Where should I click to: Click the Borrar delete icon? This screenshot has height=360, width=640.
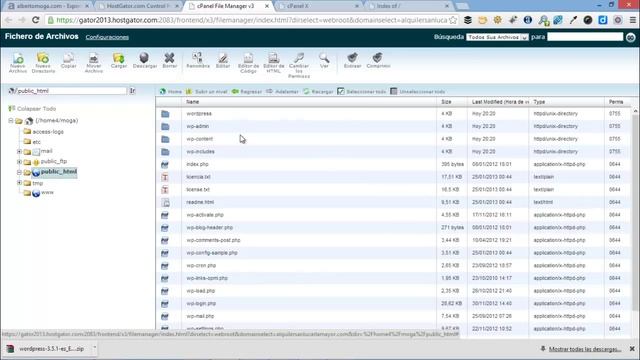(169, 60)
